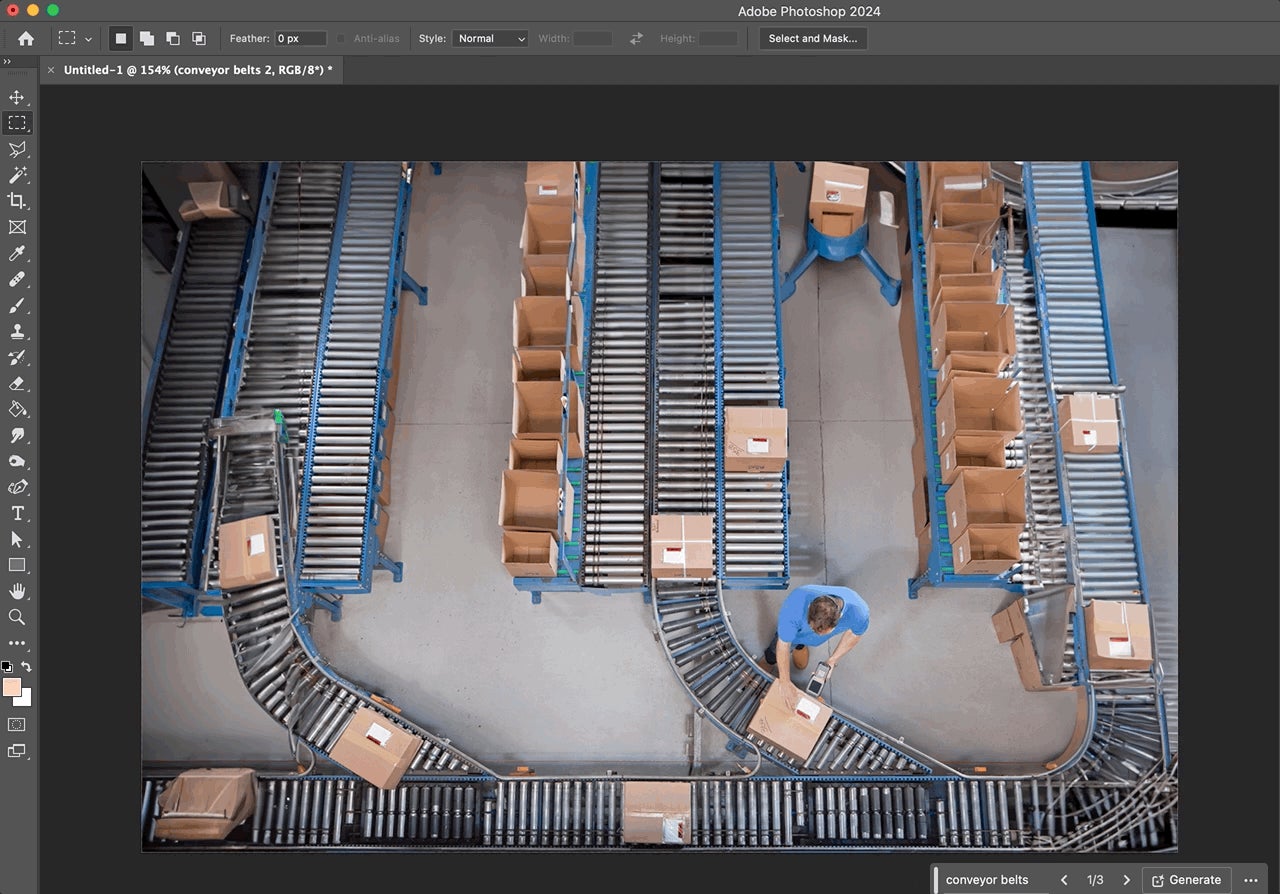Select the Paint Bucket tool
Screen dimensions: 1280x894
[x=17, y=409]
